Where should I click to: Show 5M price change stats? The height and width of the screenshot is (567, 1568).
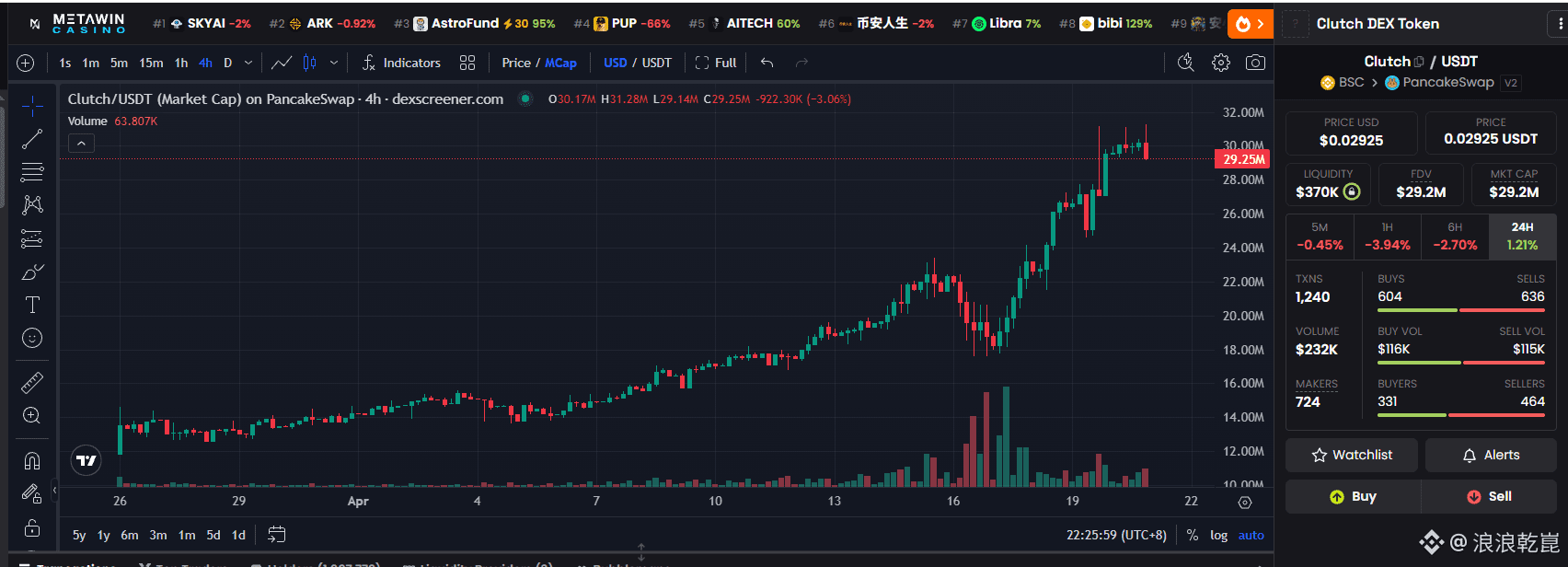click(1320, 236)
